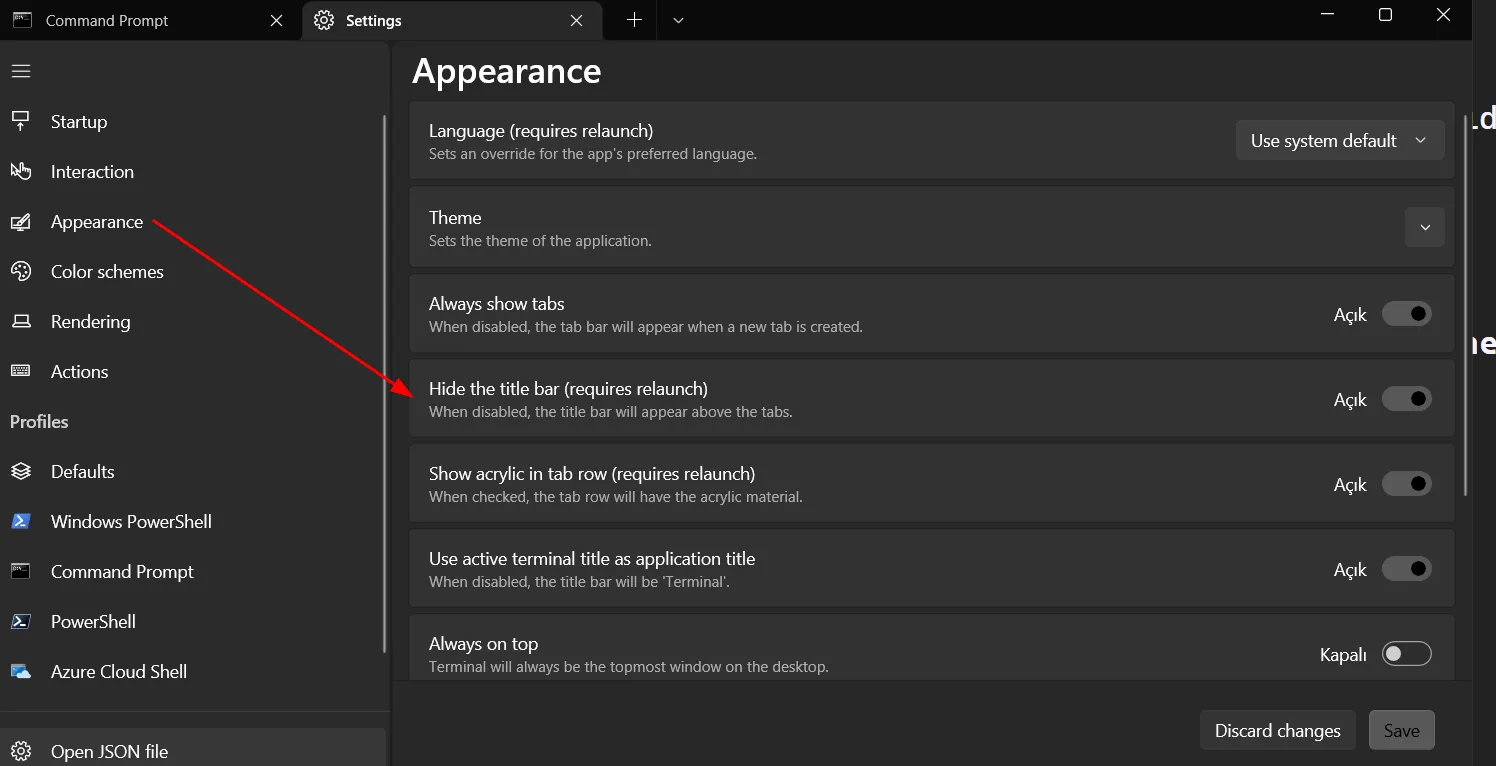The height and width of the screenshot is (766, 1496).
Task: Open the Language Use system default dropdown
Action: (x=1340, y=141)
